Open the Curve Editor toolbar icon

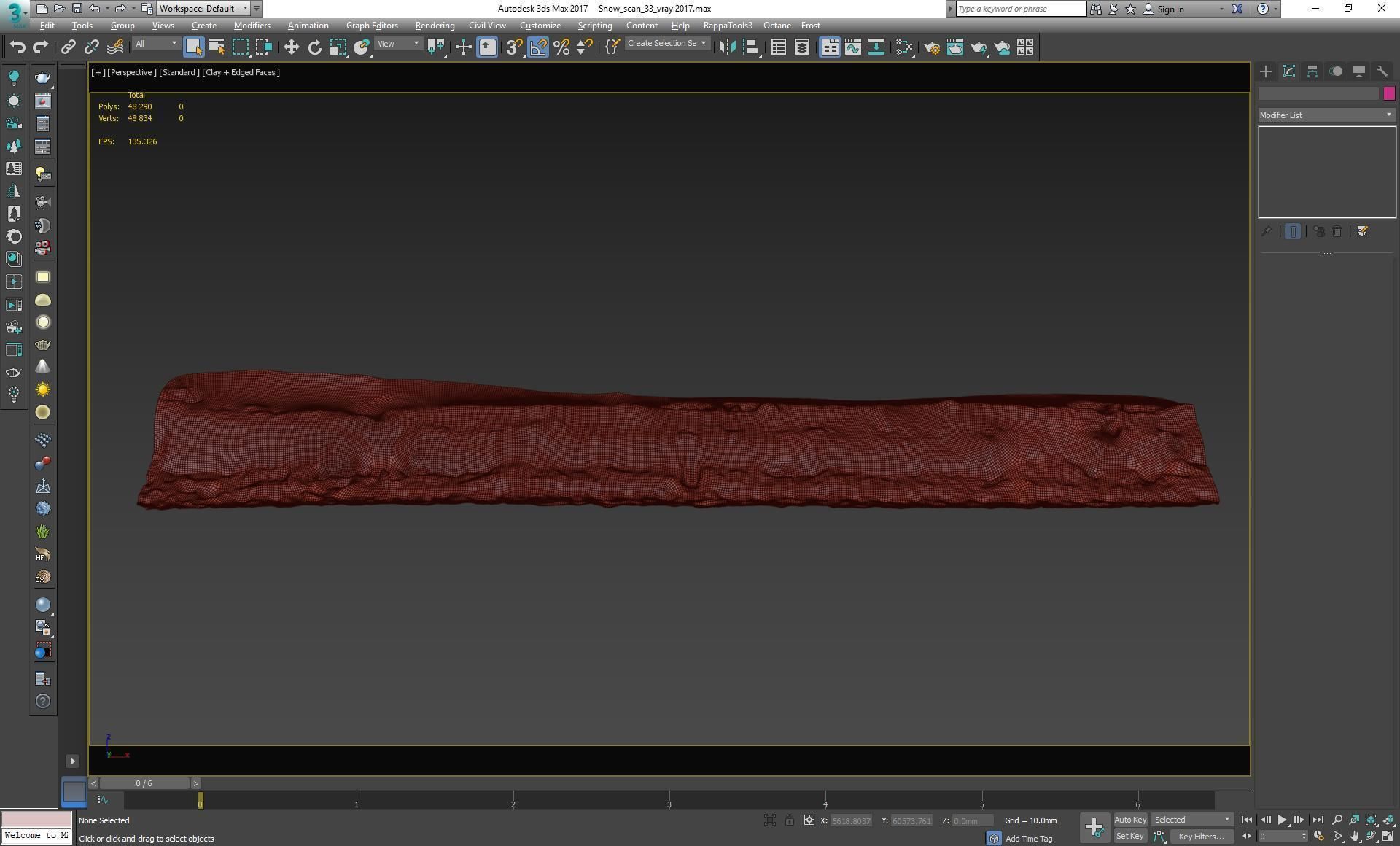coord(852,47)
